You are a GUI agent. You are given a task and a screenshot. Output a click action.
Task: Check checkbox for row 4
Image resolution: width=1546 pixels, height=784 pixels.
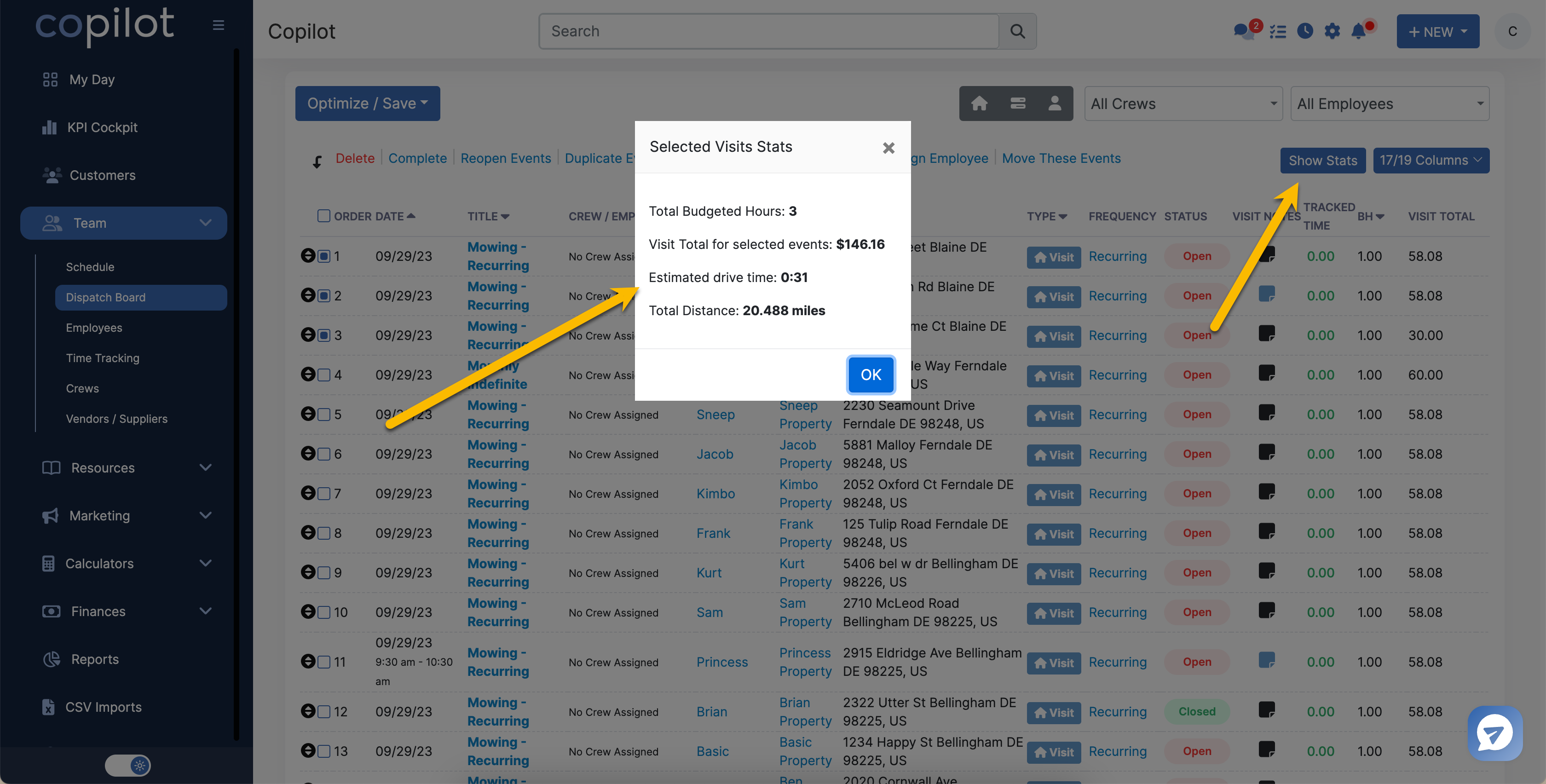tap(323, 375)
